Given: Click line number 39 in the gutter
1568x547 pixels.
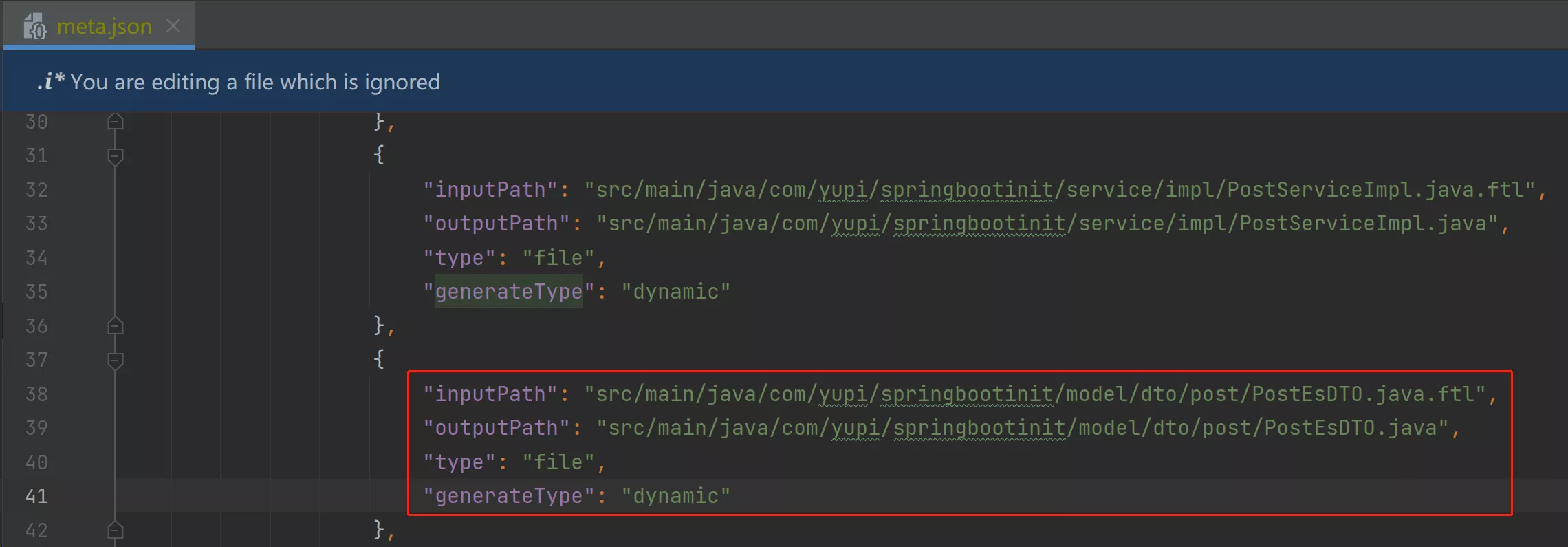Looking at the screenshot, I should (36, 428).
